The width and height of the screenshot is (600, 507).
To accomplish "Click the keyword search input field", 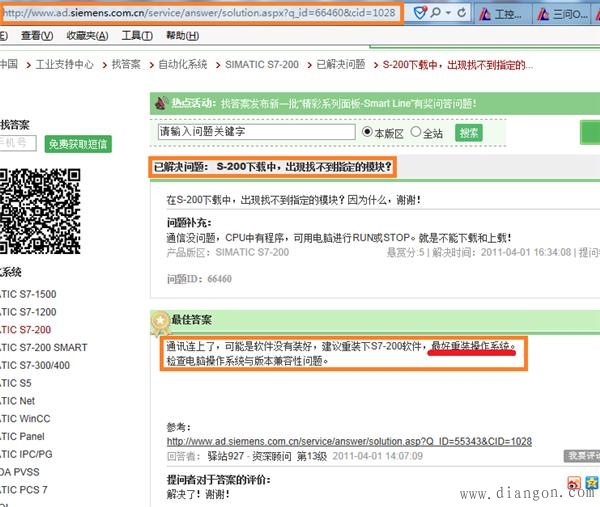I will point(256,132).
